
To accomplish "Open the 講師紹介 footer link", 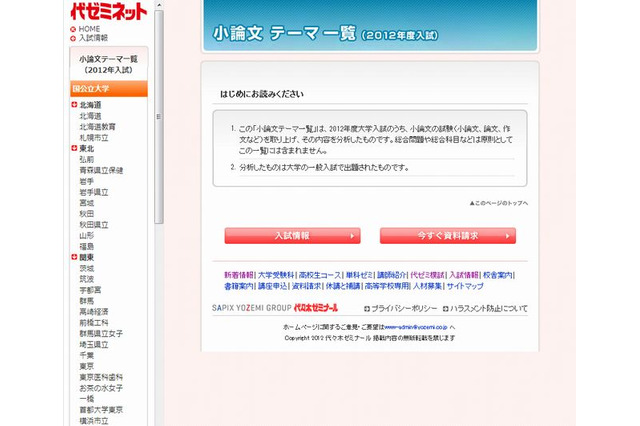I will click(x=391, y=275).
